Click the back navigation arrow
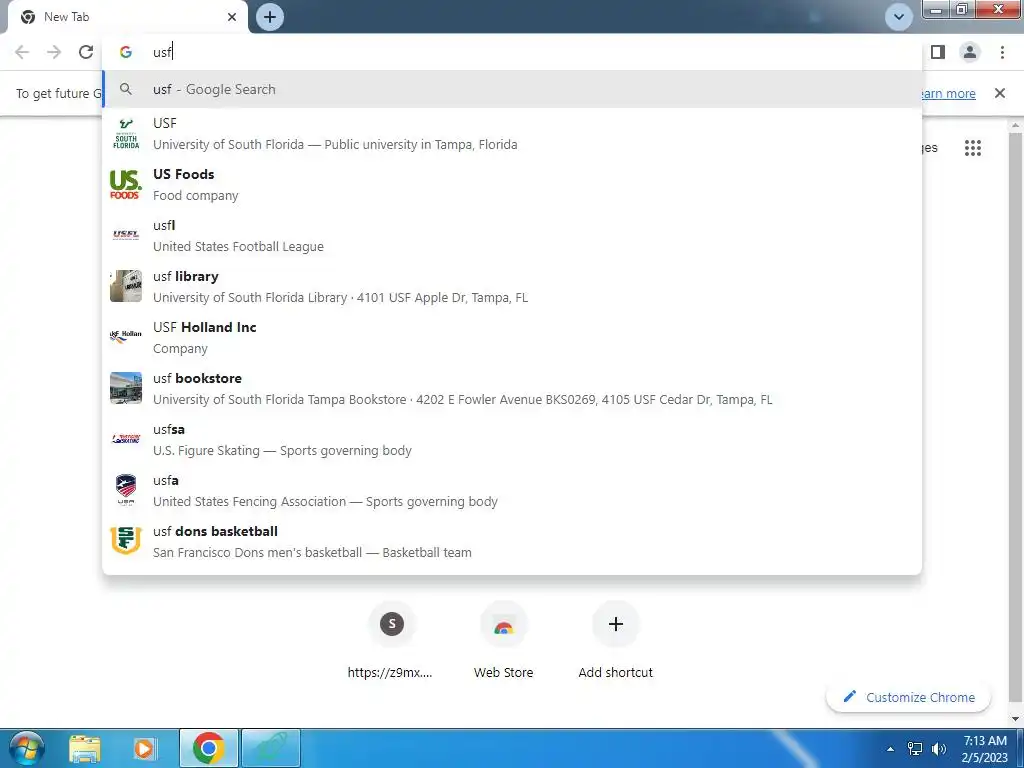This screenshot has height=768, width=1024. pyautogui.click(x=22, y=52)
